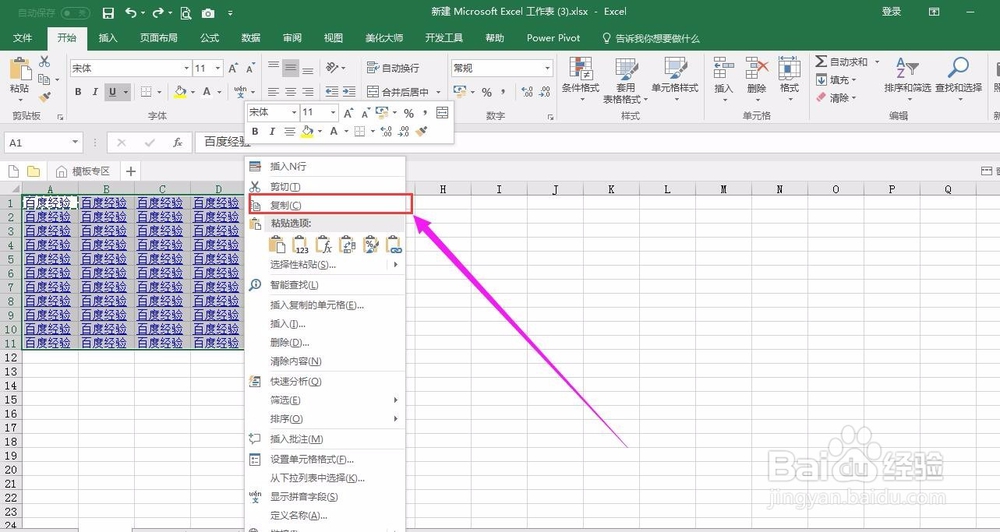1000x532 pixels.
Task: Click the Format Painter brush in the clipboard group
Action: pos(44,97)
